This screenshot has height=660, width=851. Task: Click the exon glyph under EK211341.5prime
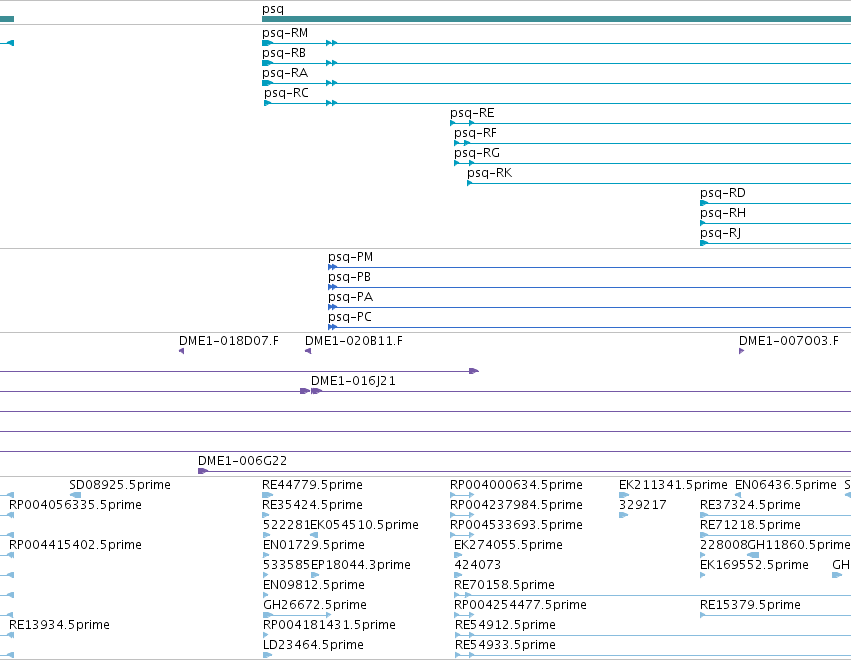[x=624, y=495]
